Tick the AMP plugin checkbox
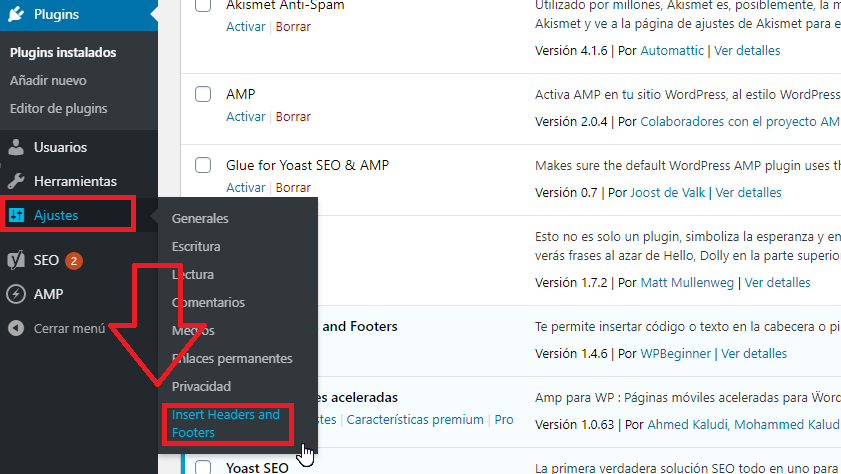841x474 pixels. [x=203, y=94]
